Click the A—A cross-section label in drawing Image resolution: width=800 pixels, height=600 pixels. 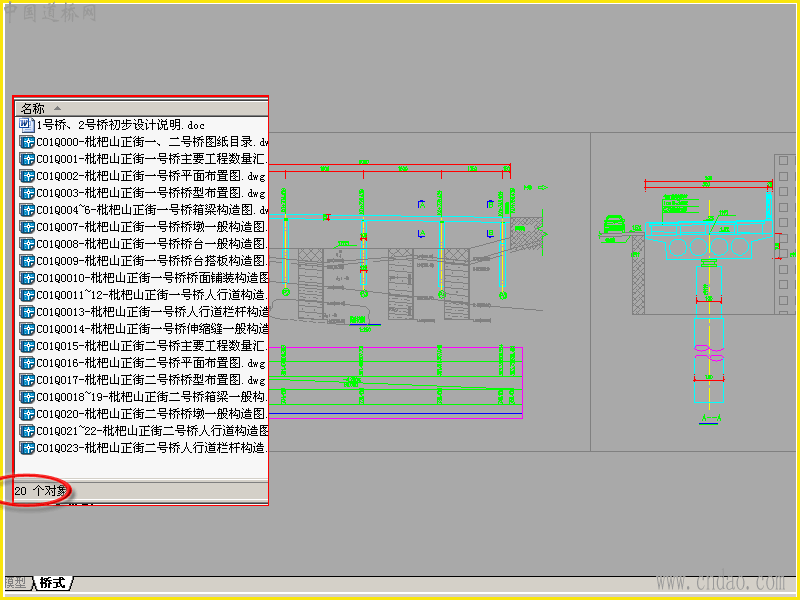[x=711, y=419]
